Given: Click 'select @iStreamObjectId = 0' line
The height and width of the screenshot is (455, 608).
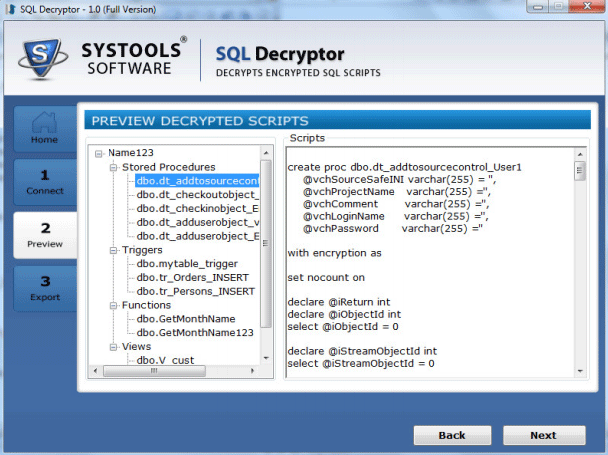Looking at the screenshot, I should [361, 363].
